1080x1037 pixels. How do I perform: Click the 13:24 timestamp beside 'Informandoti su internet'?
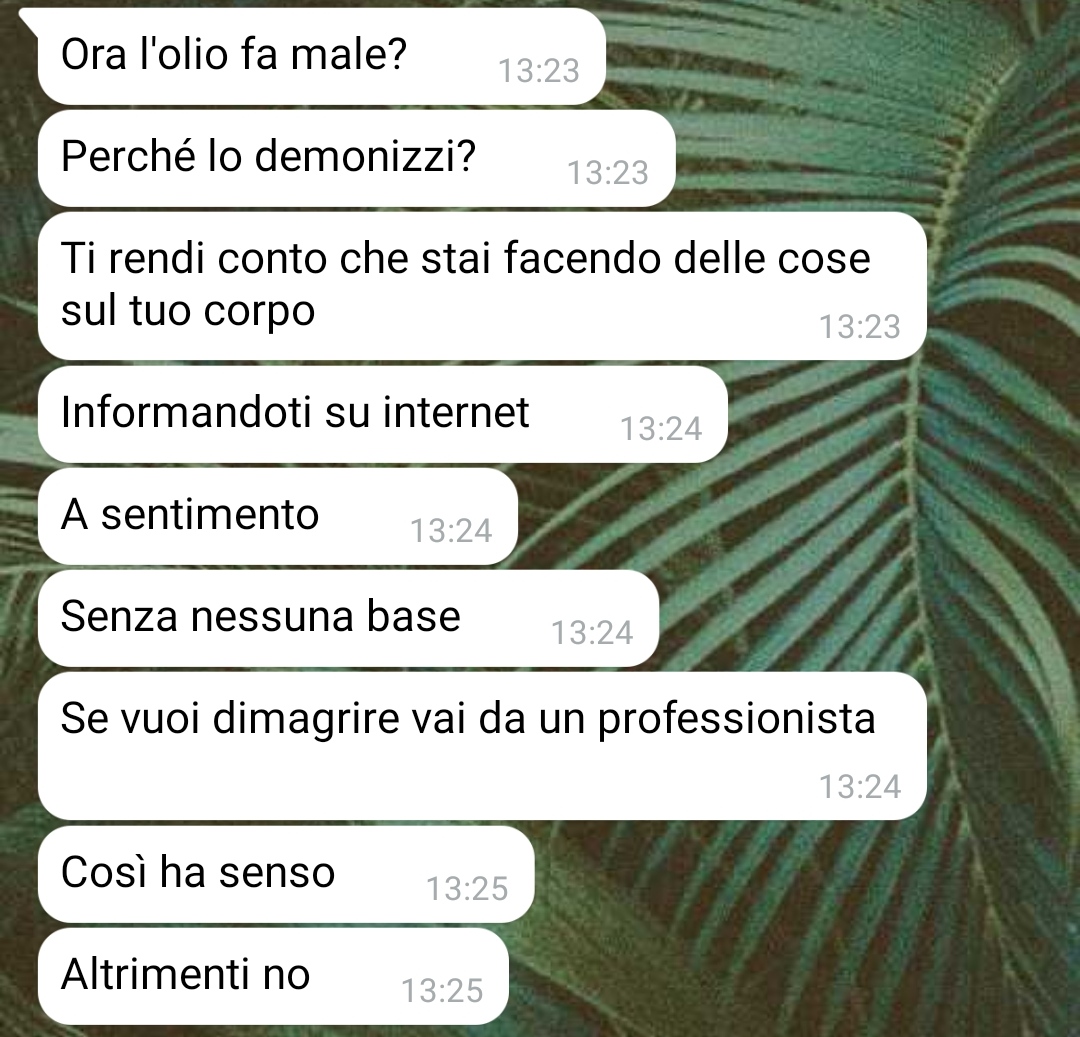click(x=661, y=429)
